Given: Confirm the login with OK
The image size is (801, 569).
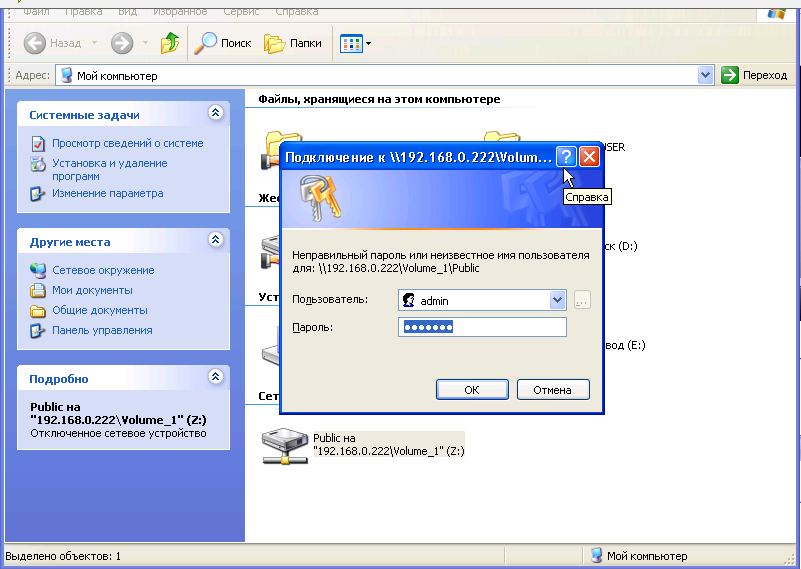Looking at the screenshot, I should (x=472, y=390).
